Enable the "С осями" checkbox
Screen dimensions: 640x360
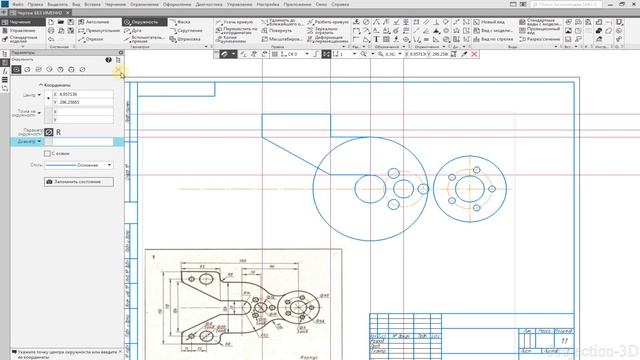click(47, 153)
